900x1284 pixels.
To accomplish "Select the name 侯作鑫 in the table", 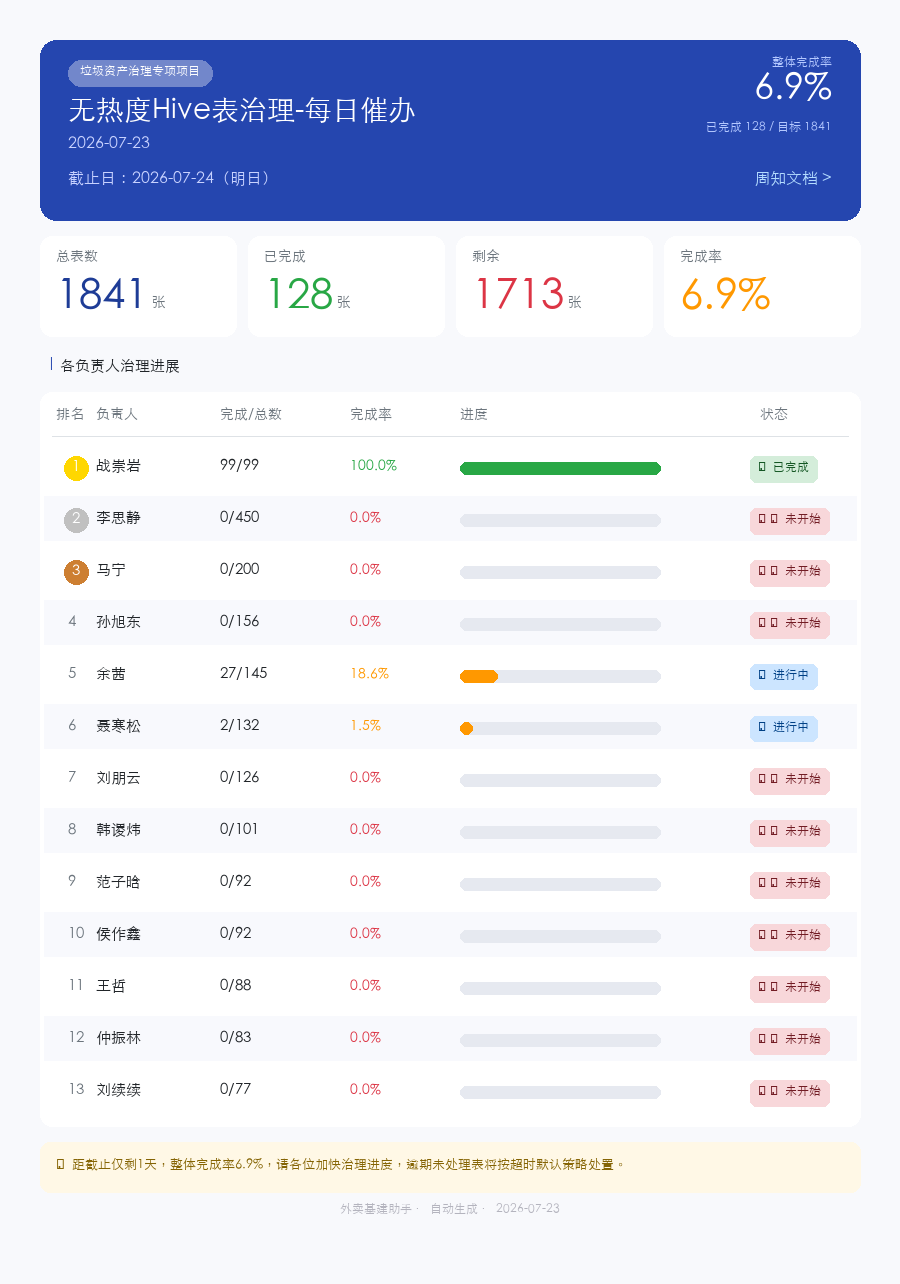I will point(118,934).
